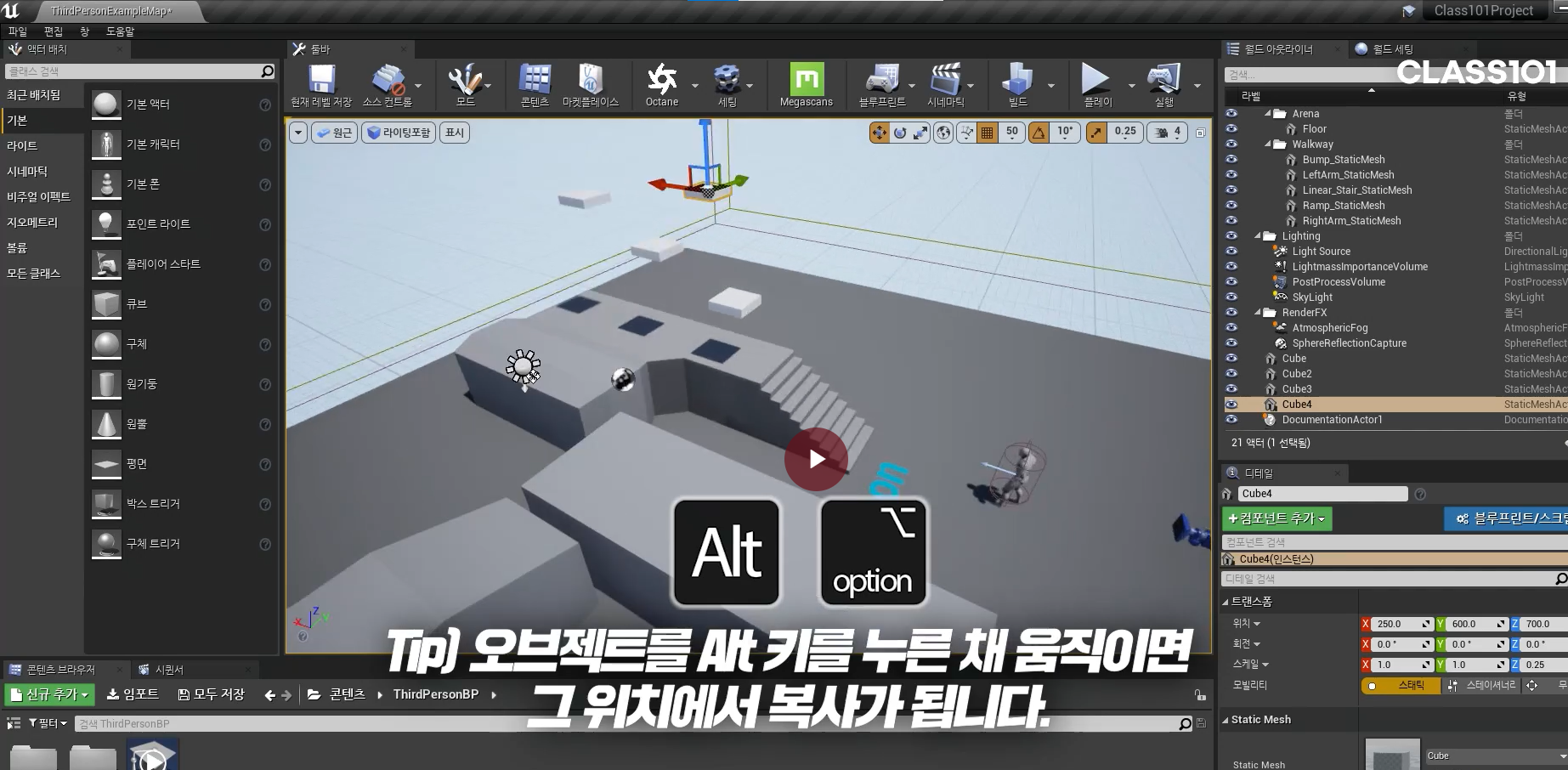Select the Lights category in Place Actors
Image resolution: width=1568 pixels, height=770 pixels.
pos(22,146)
